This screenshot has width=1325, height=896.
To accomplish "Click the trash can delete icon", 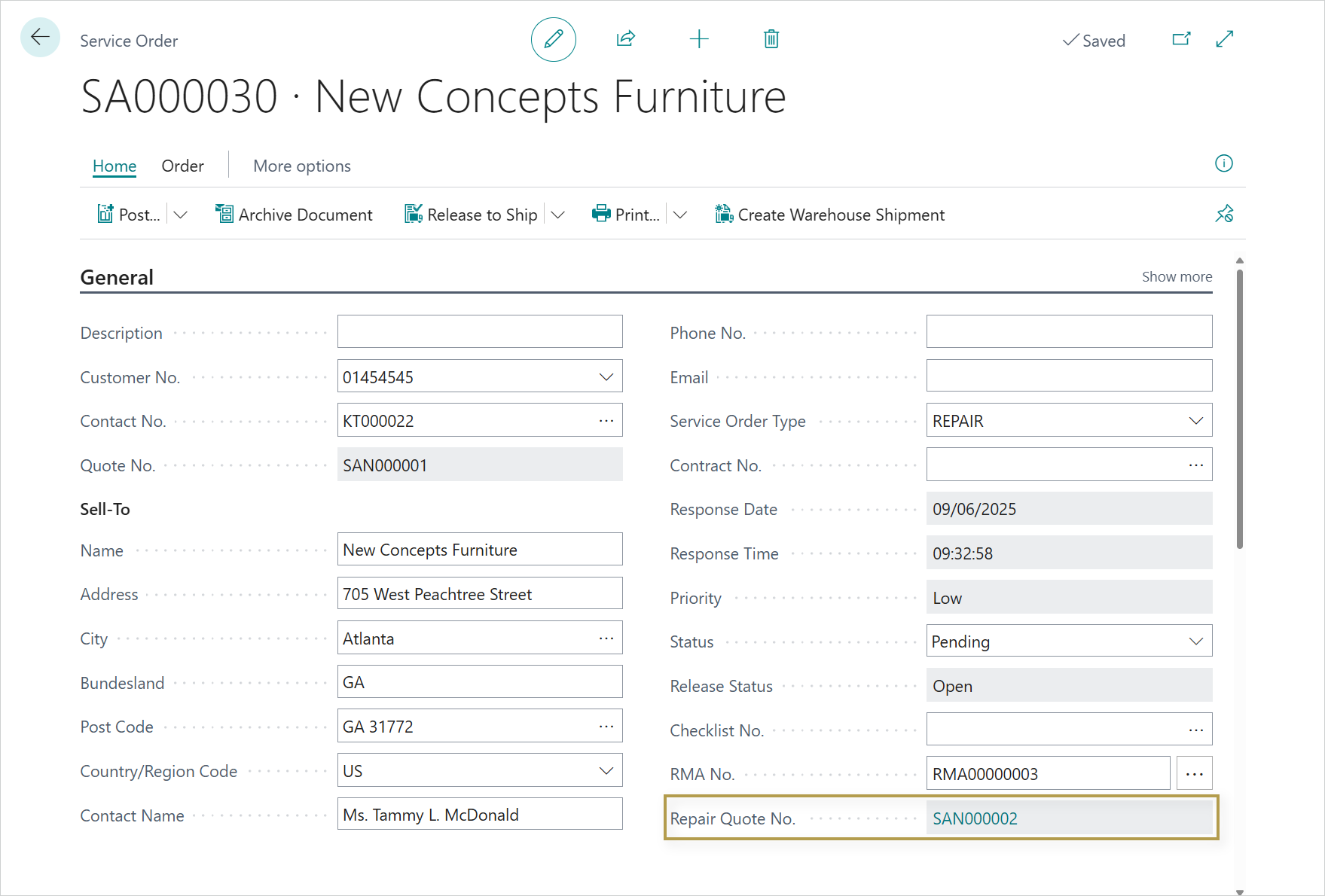I will (771, 39).
